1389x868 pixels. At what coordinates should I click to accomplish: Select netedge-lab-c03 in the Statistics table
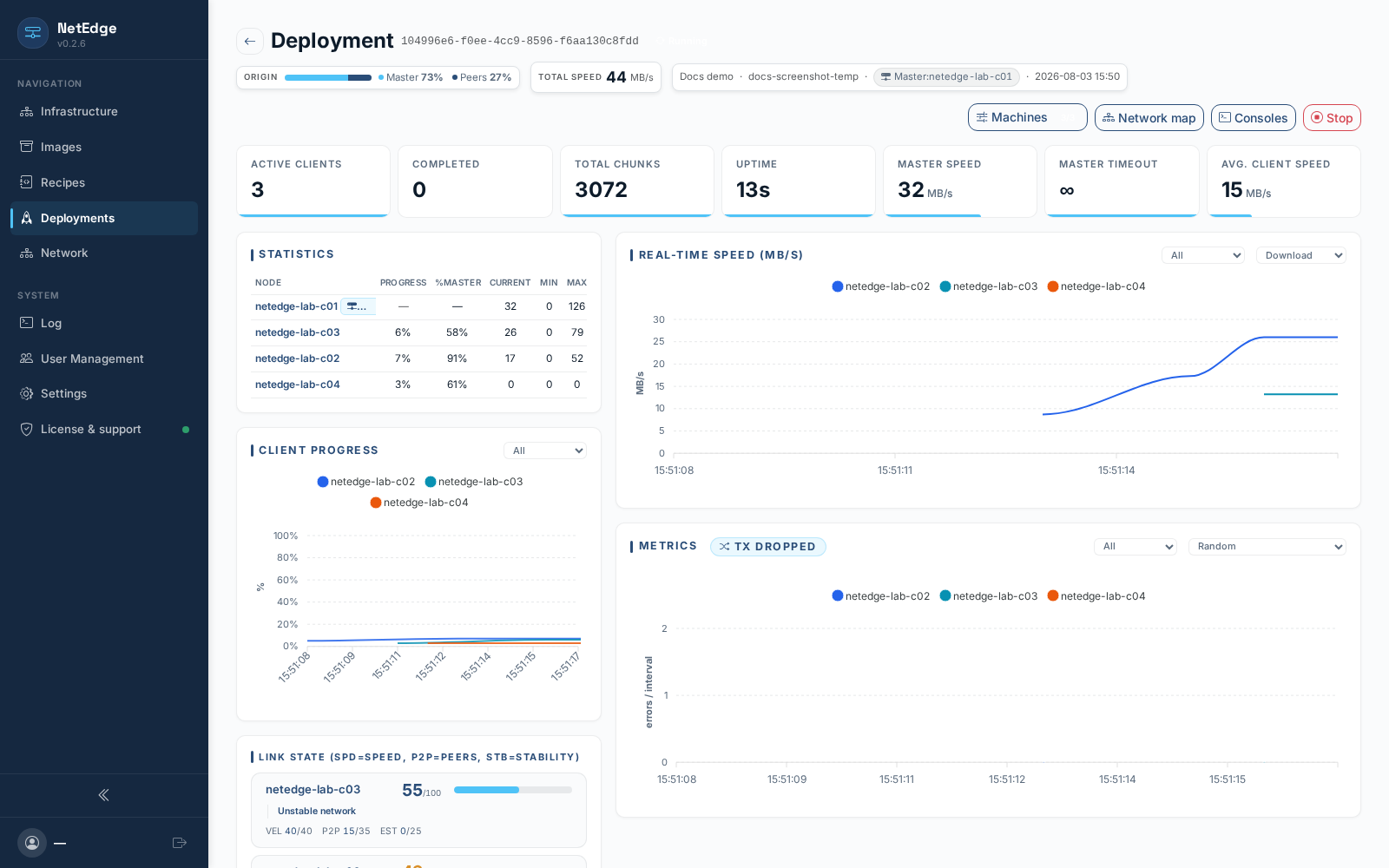tap(297, 332)
